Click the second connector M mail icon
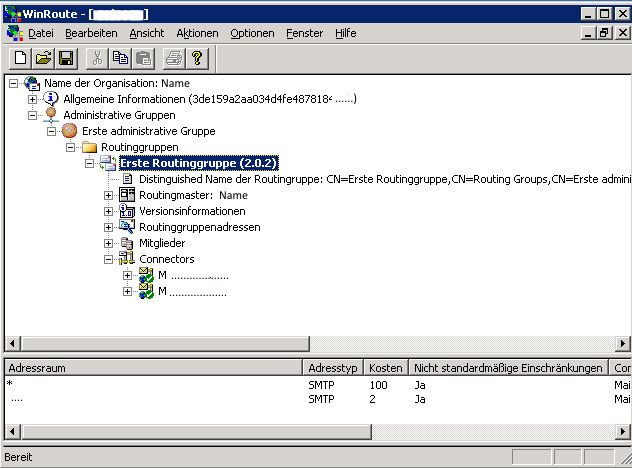The image size is (632, 468). 146,291
